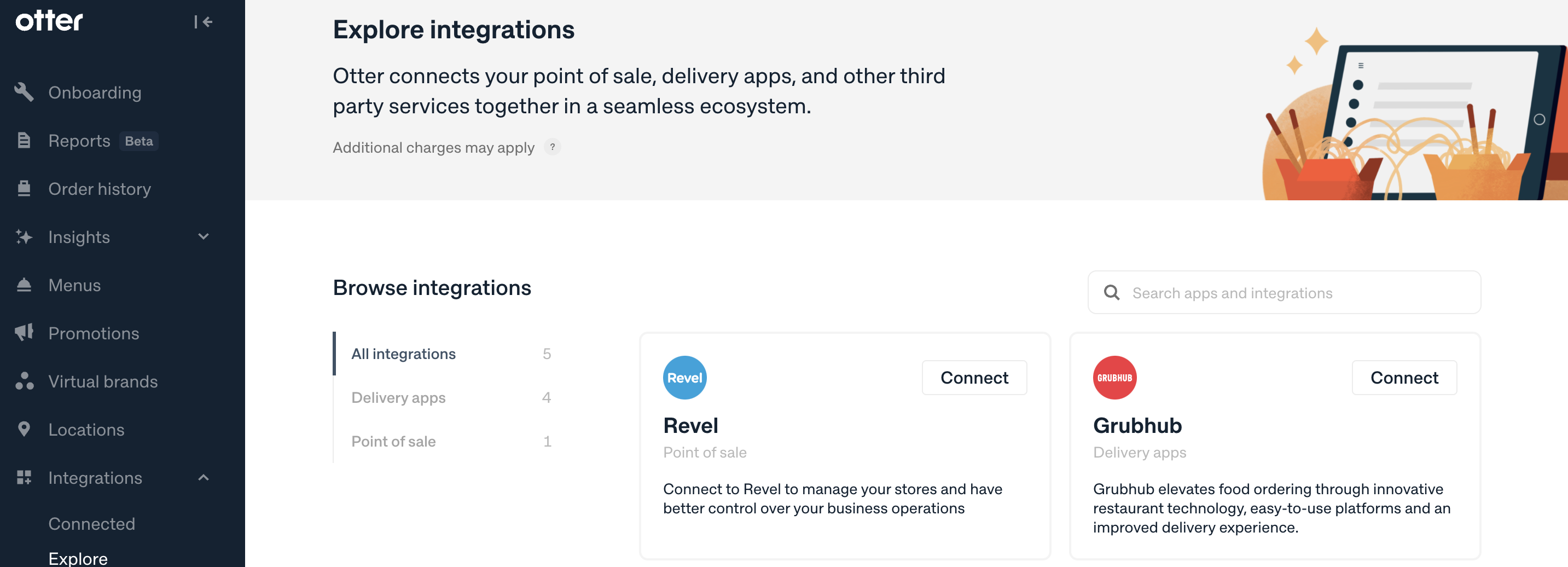Click the Virtual brands icon
Viewport: 1568px width, 567px height.
(x=24, y=381)
